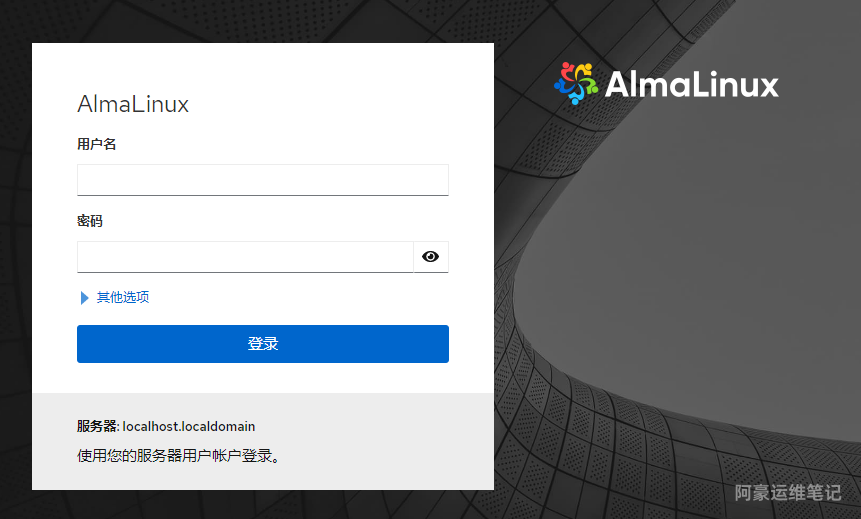Click the underline of the password field
861x519 pixels.
click(245, 272)
